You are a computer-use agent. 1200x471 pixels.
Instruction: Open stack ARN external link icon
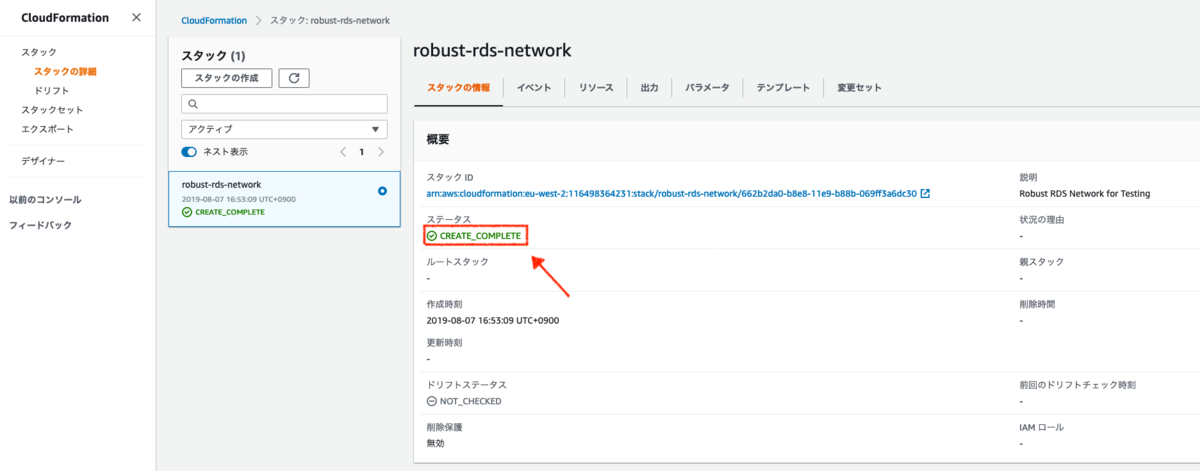pyautogui.click(x=925, y=193)
